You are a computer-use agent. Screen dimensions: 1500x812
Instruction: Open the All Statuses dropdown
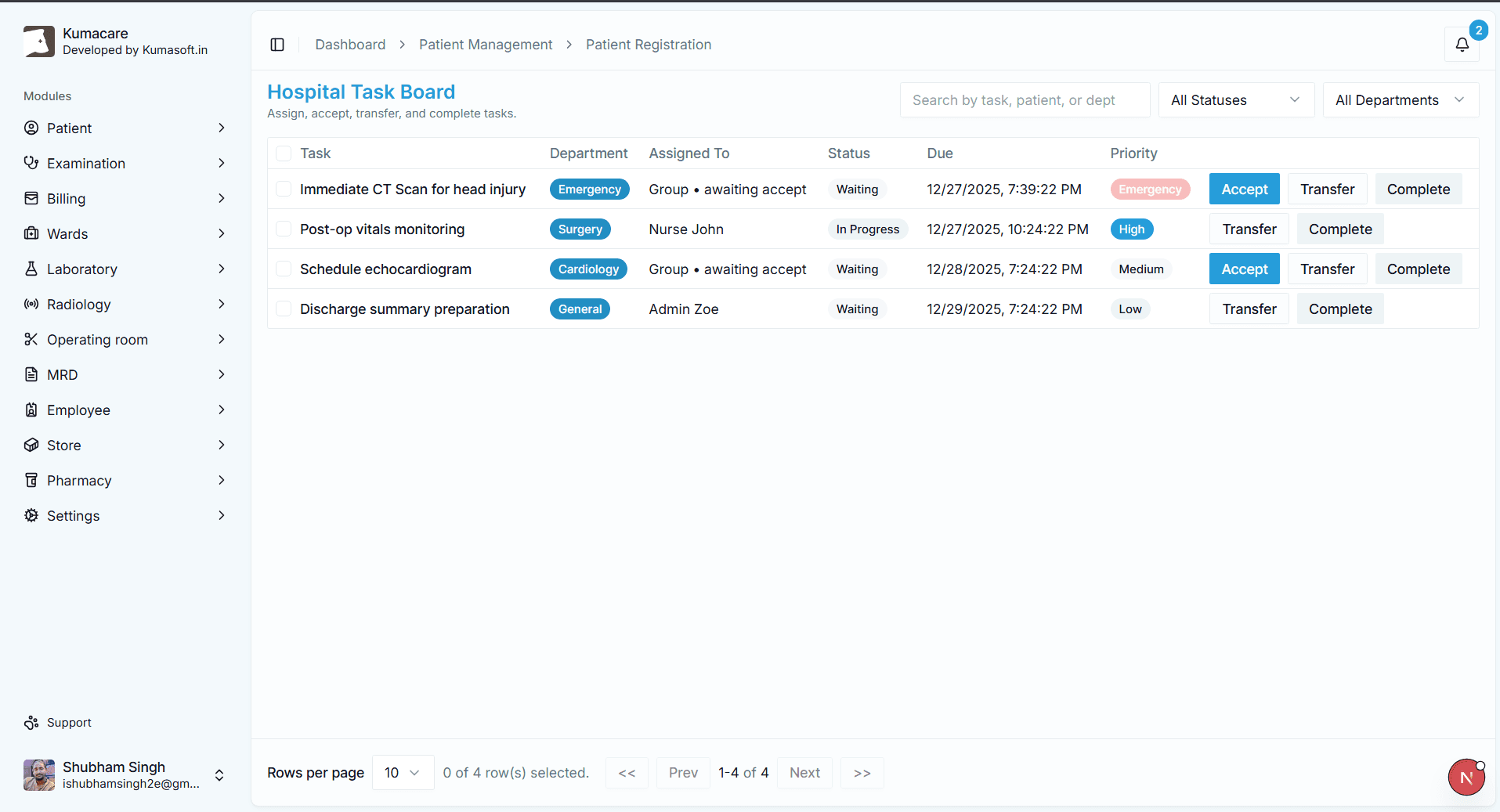click(1235, 99)
